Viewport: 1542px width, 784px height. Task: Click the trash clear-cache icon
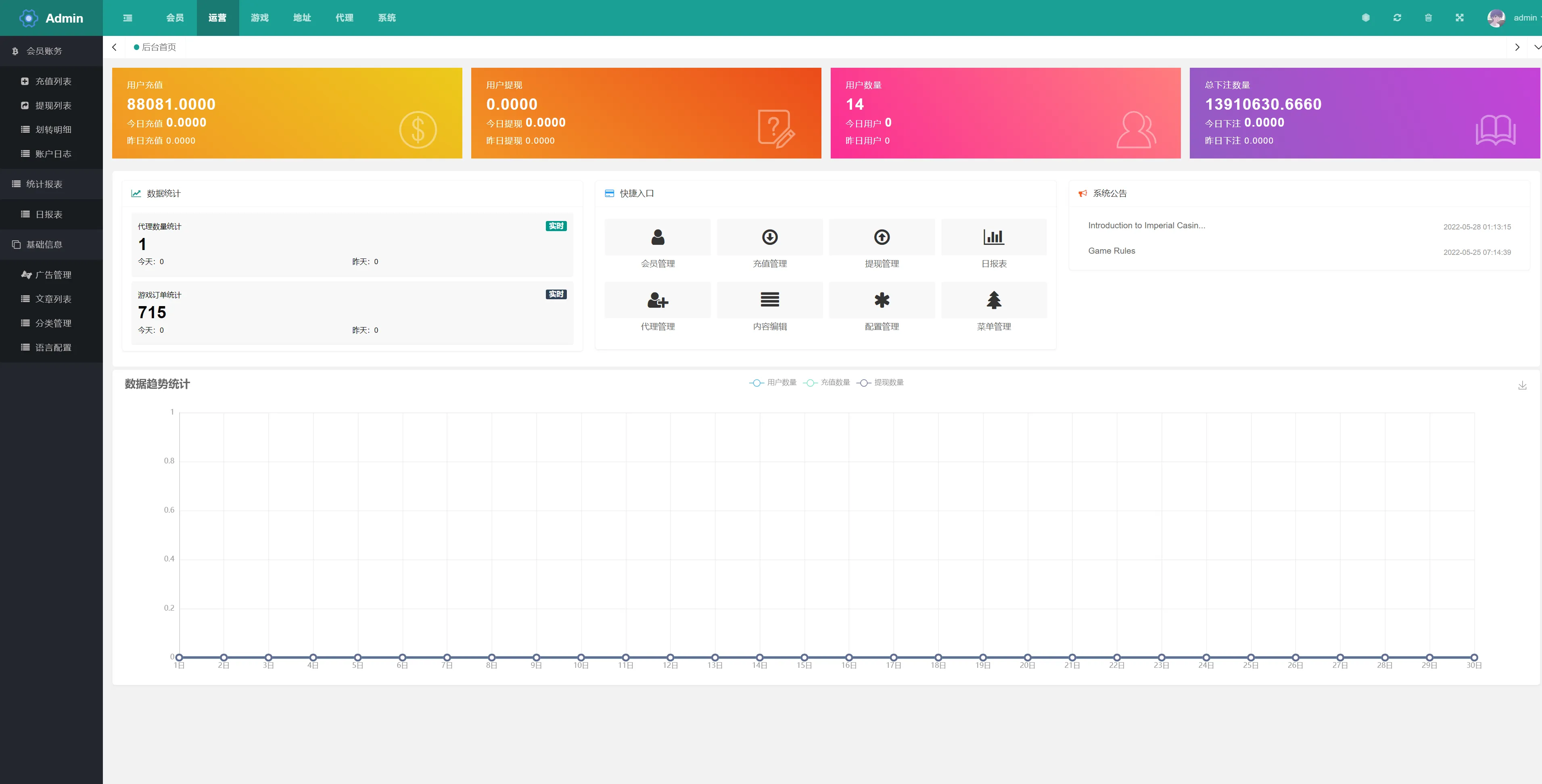[x=1428, y=18]
